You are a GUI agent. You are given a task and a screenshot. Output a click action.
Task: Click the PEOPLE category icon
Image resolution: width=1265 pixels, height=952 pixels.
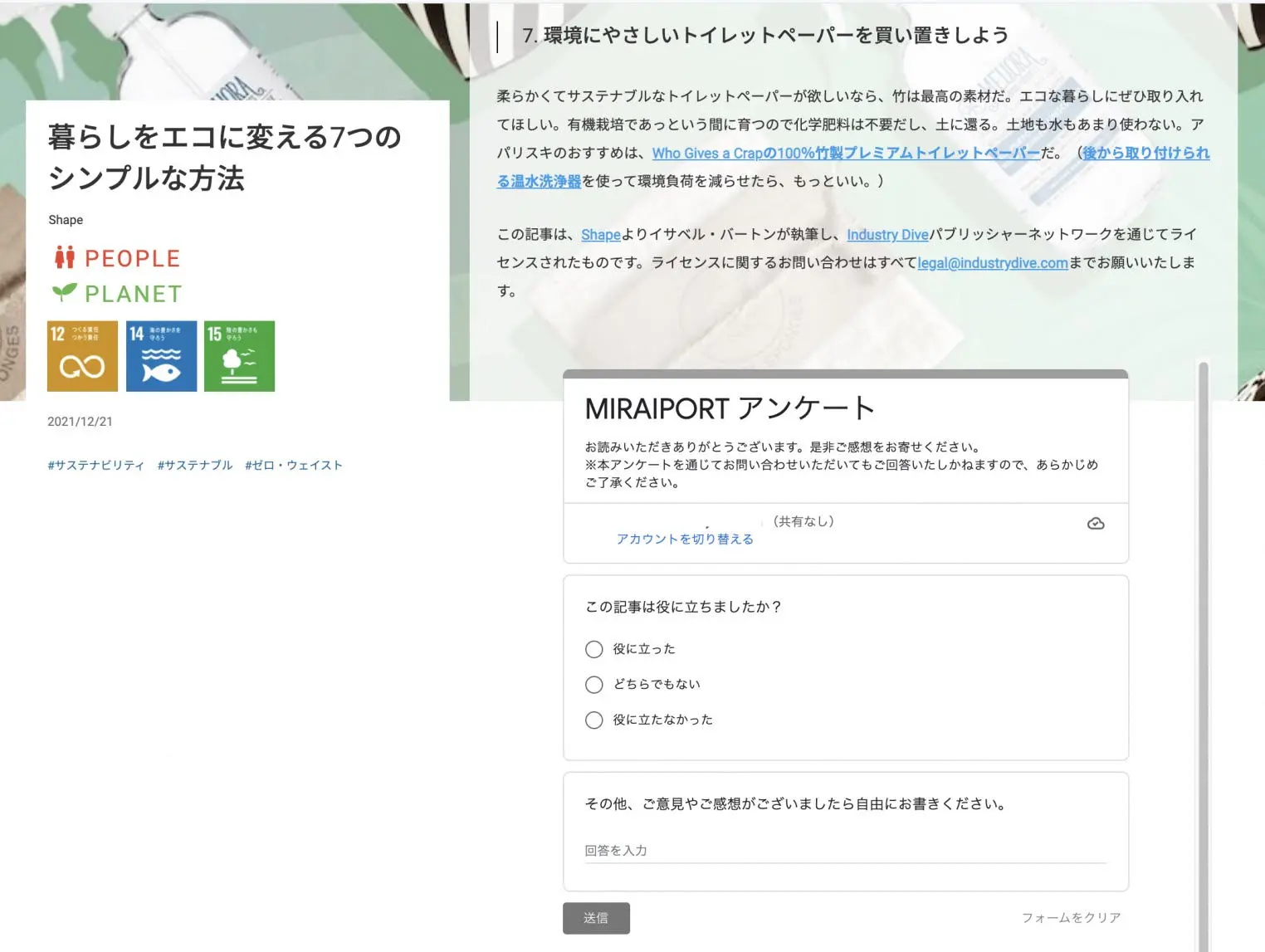click(65, 258)
